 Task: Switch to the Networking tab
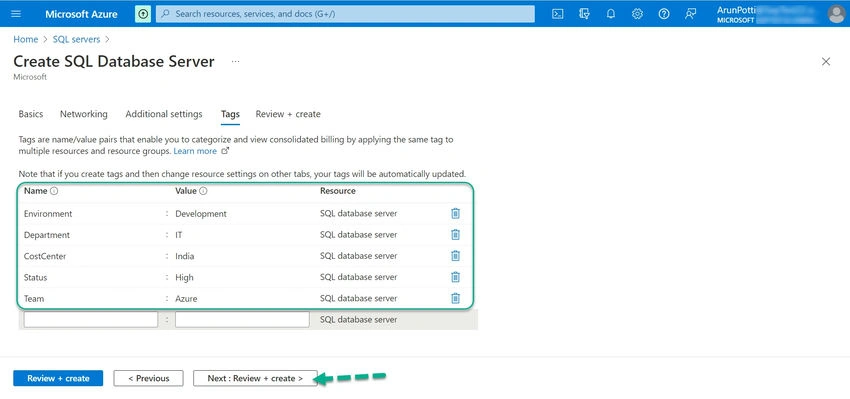click(x=83, y=114)
